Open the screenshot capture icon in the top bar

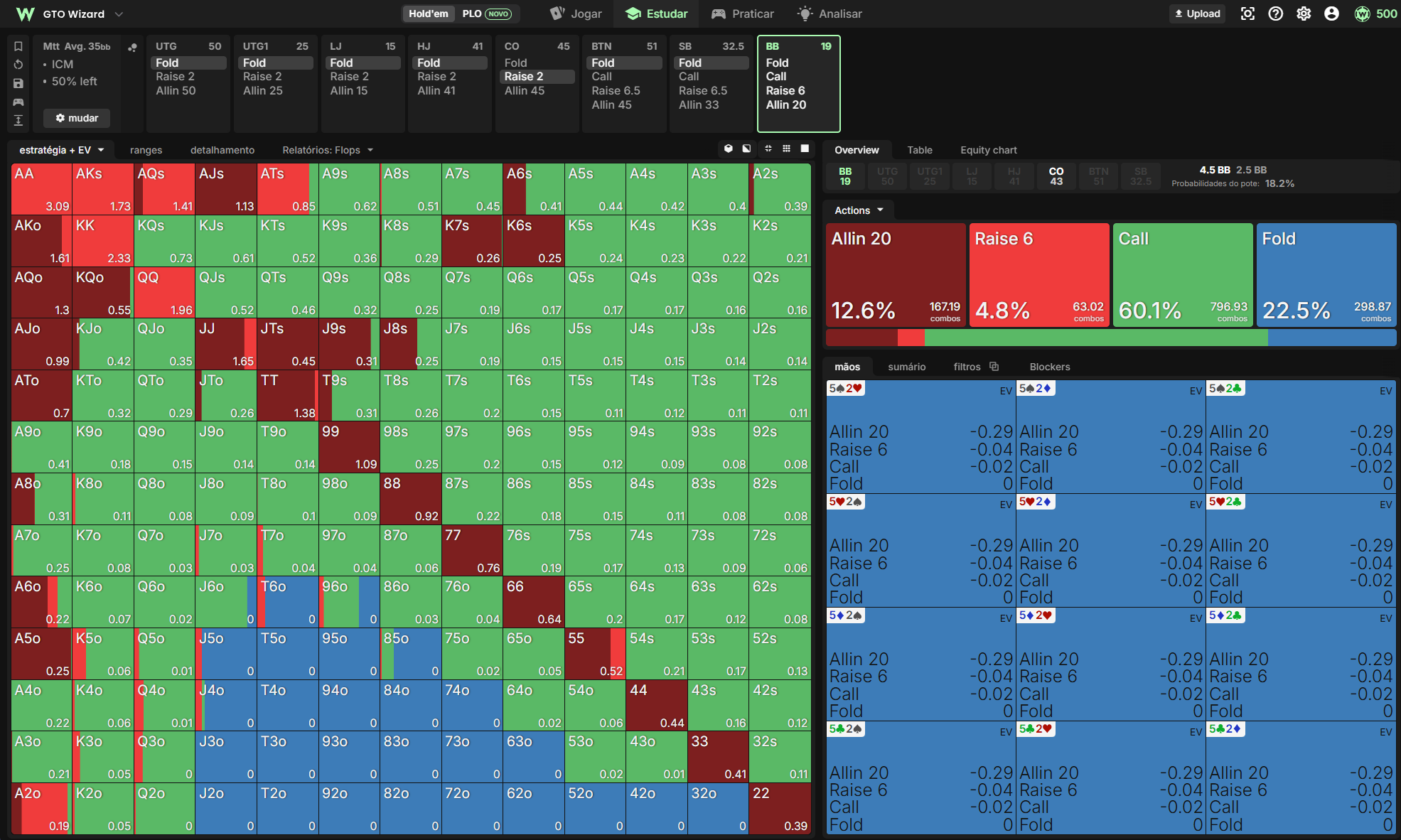coord(1247,14)
